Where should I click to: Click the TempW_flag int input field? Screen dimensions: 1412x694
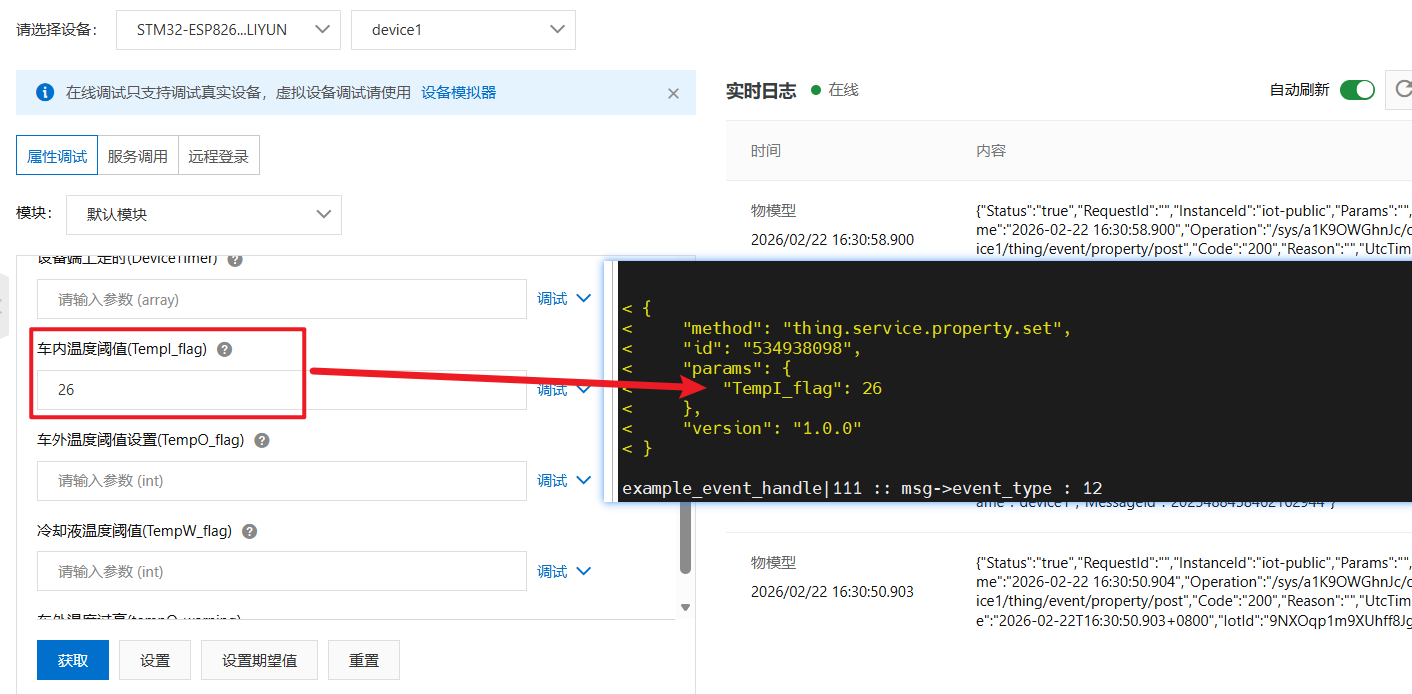(x=282, y=572)
